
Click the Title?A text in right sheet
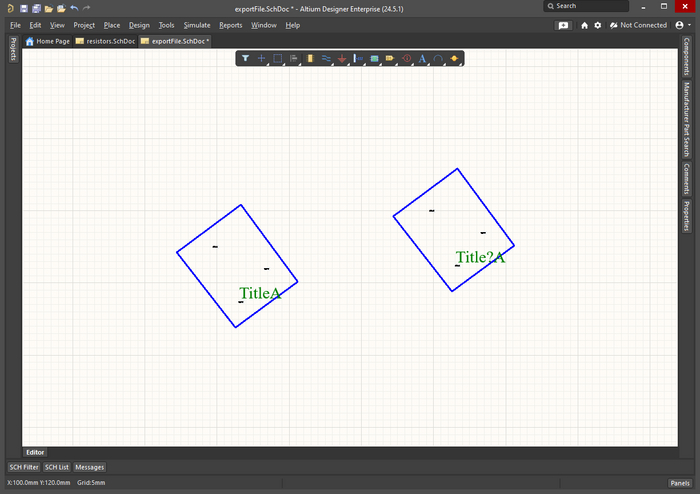coord(480,257)
